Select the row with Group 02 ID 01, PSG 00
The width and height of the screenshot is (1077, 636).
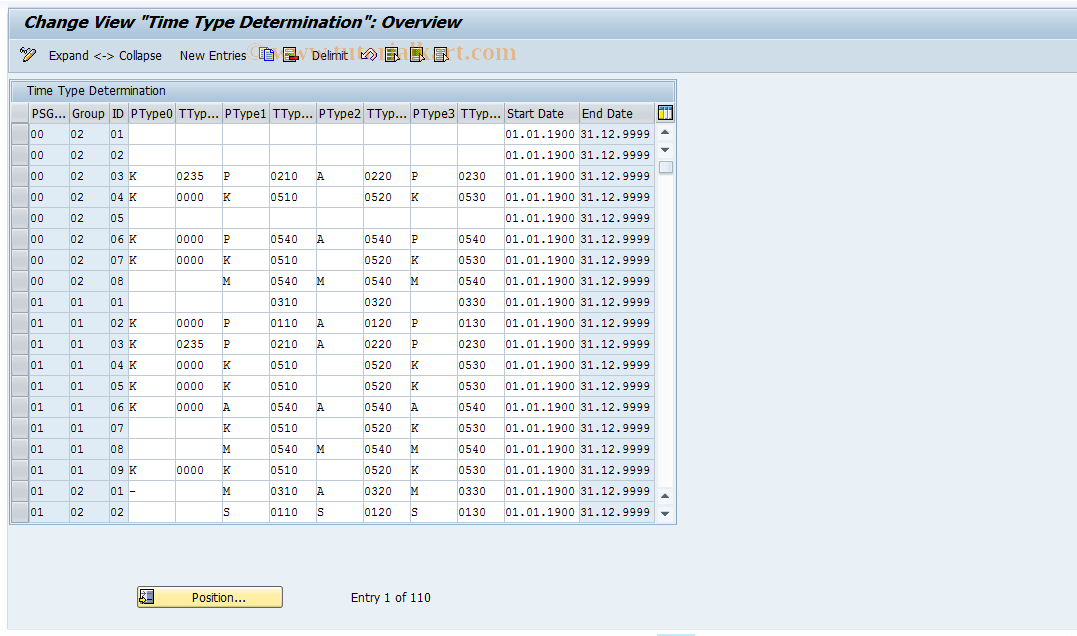20,135
